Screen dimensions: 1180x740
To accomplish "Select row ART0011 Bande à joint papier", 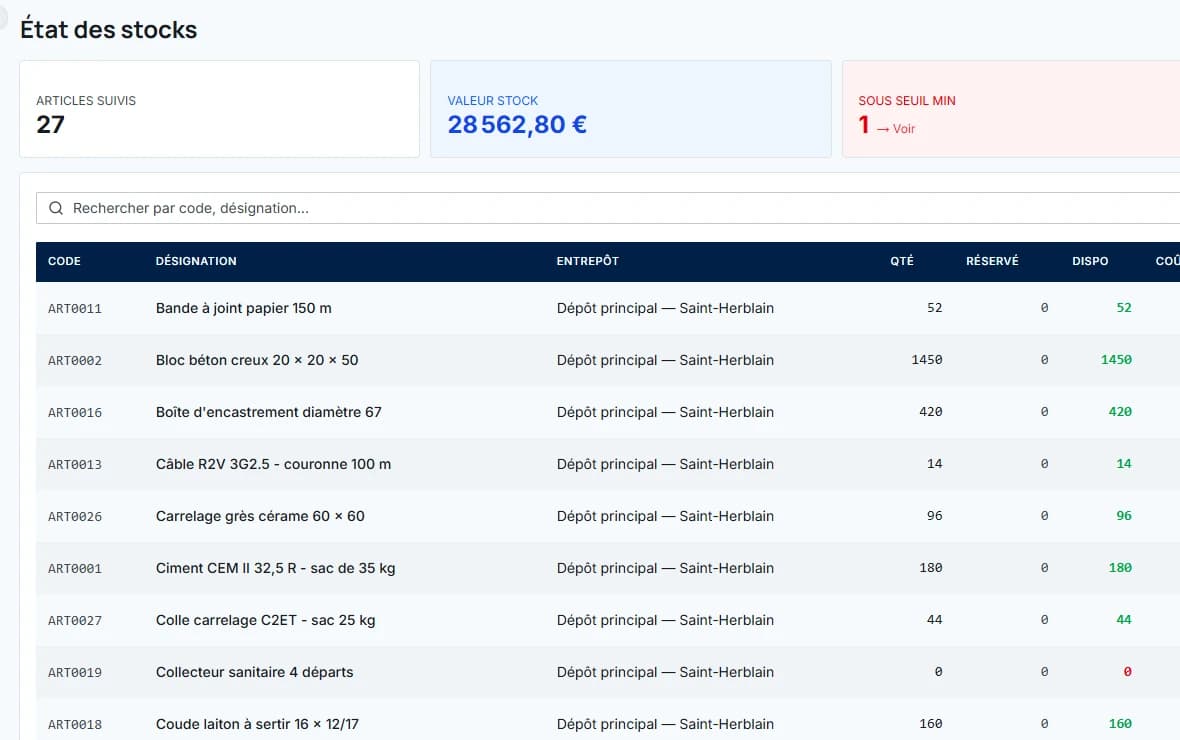I will (608, 308).
